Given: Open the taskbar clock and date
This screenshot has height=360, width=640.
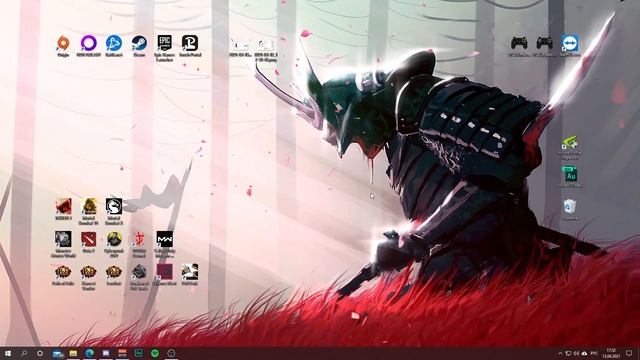Looking at the screenshot, I should tap(611, 353).
